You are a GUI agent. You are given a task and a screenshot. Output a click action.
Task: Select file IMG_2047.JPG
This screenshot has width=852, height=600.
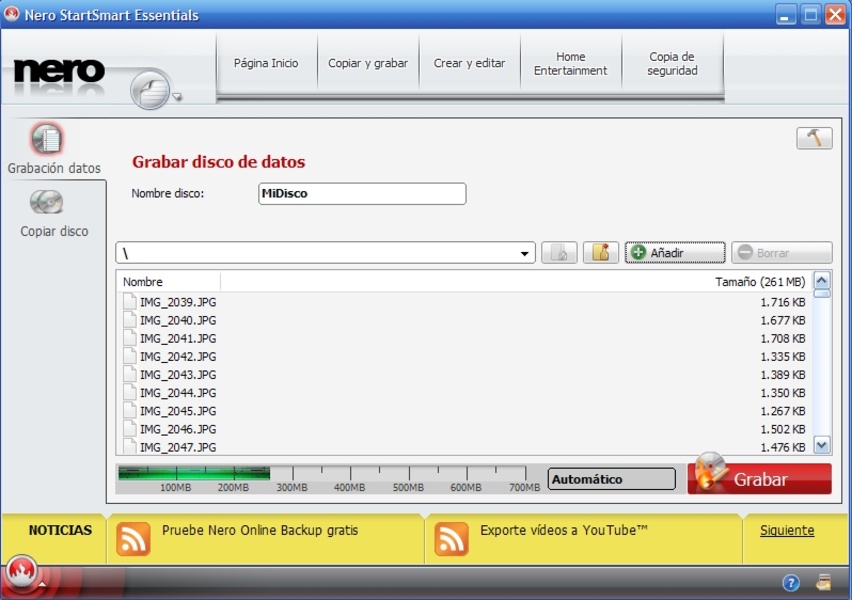click(178, 447)
